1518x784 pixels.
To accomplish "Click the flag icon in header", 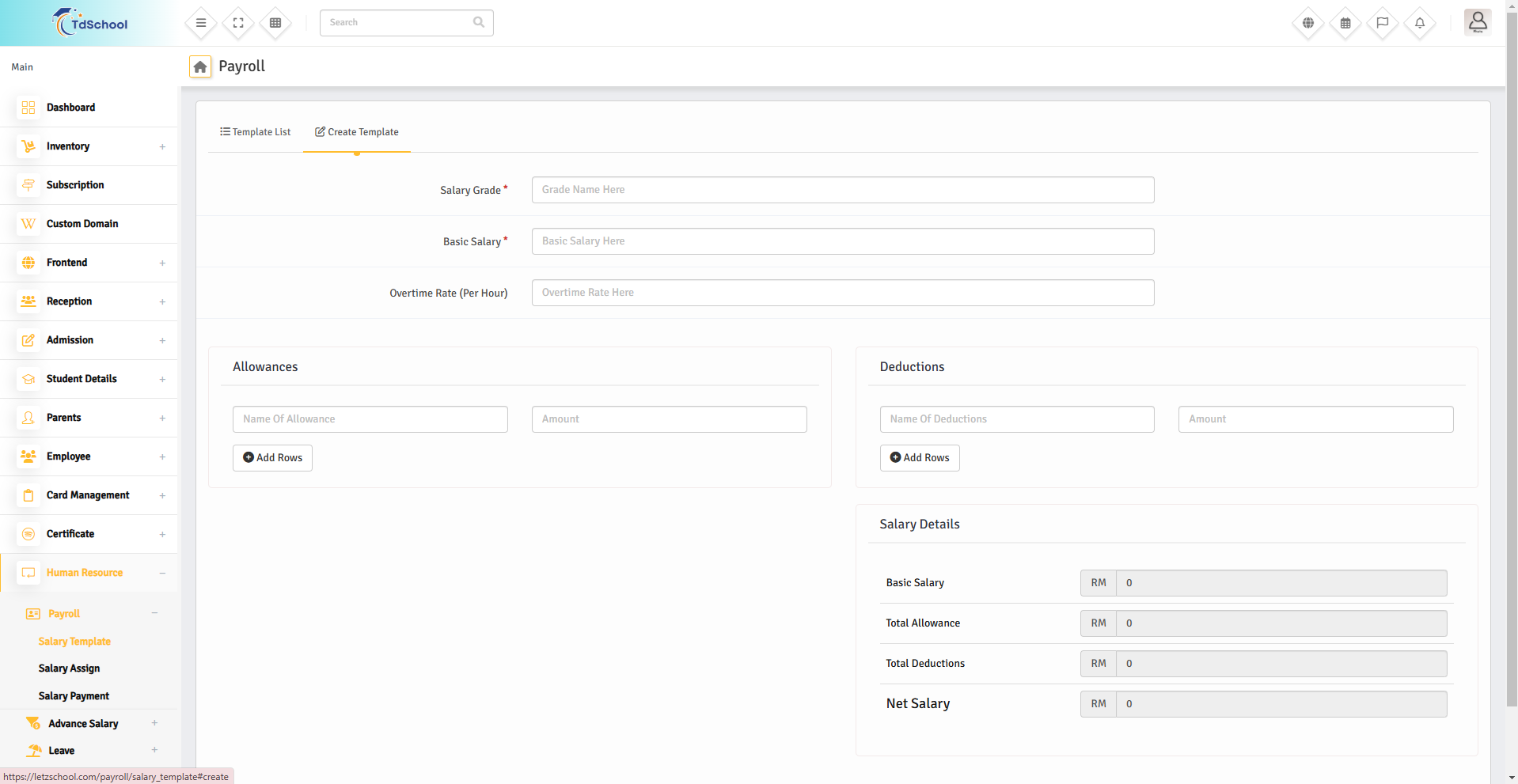I will (1383, 23).
